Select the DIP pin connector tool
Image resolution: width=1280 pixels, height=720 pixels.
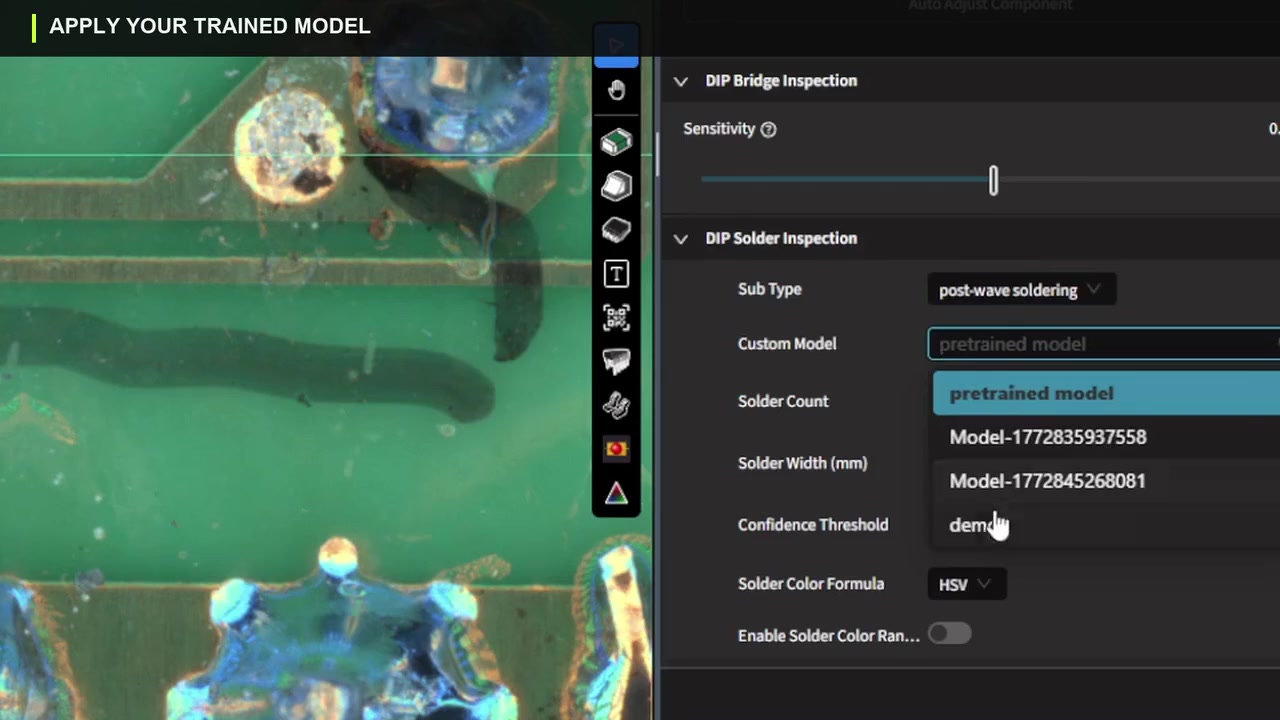tap(616, 361)
